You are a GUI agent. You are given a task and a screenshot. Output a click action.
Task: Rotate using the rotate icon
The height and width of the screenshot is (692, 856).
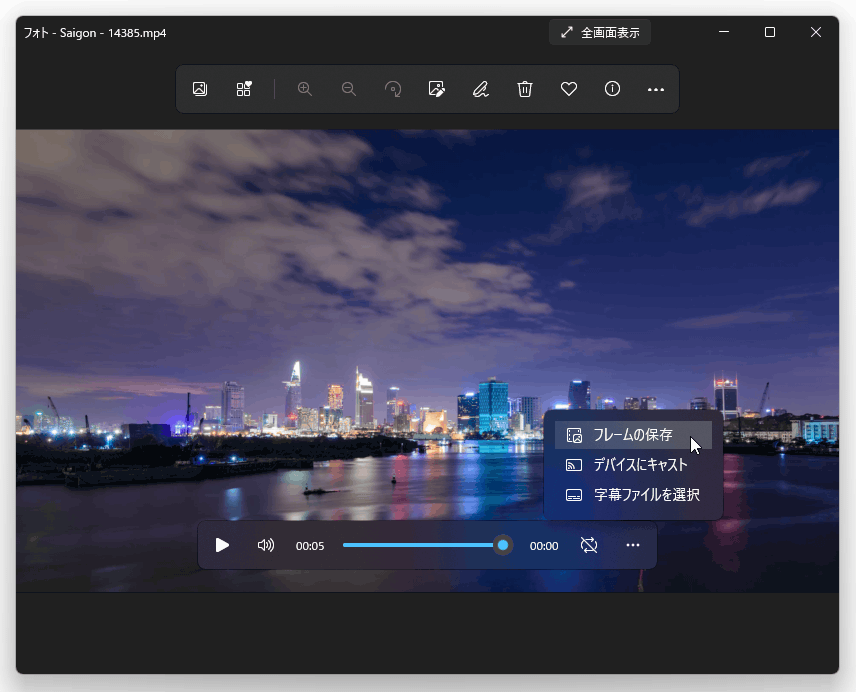point(393,89)
